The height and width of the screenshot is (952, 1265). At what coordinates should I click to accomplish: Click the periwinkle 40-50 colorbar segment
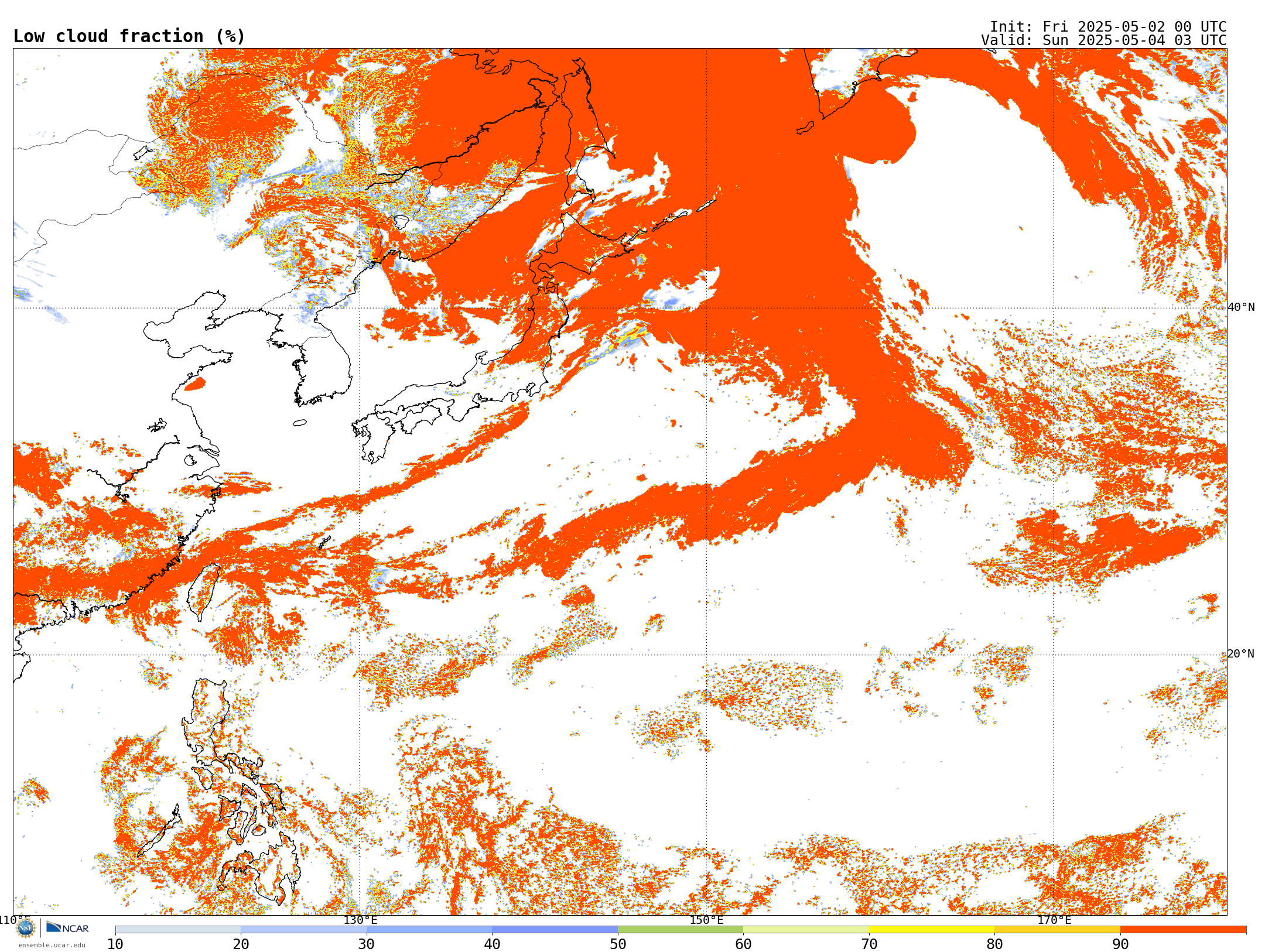[555, 930]
